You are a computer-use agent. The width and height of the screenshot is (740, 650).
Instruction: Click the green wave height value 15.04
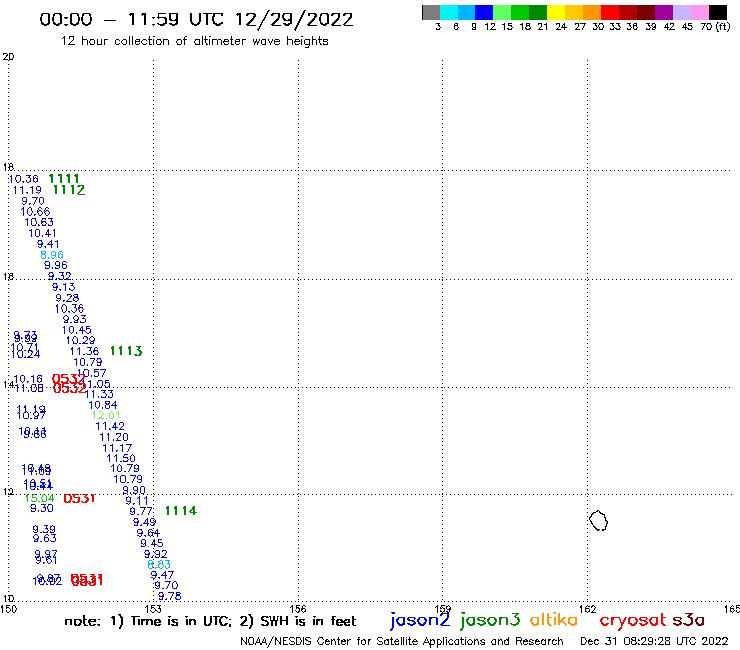[x=39, y=498]
